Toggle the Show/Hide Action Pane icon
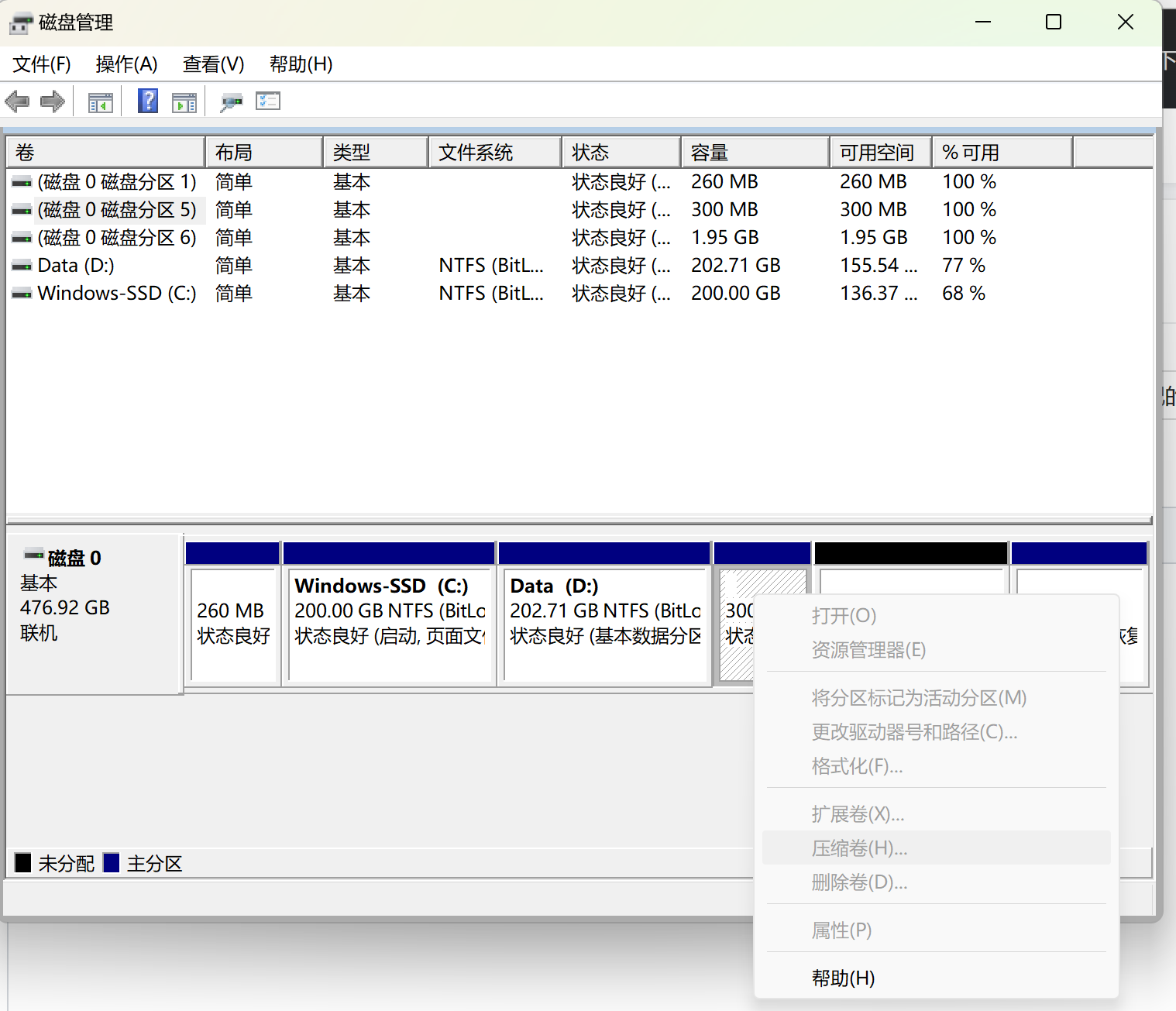The width and height of the screenshot is (1176, 1011). pos(184,102)
